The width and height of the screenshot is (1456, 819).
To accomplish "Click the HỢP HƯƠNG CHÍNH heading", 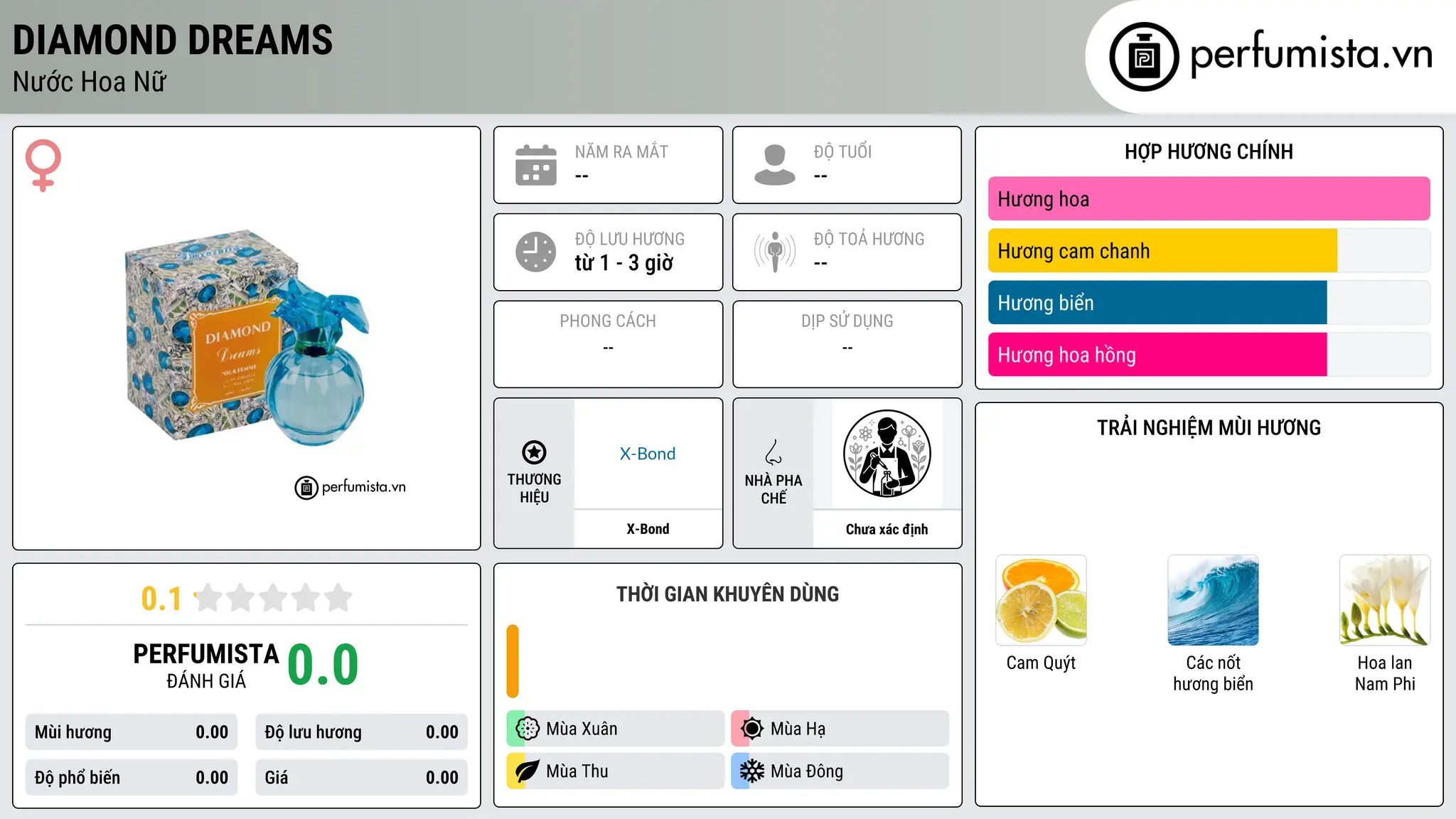I will [1209, 151].
